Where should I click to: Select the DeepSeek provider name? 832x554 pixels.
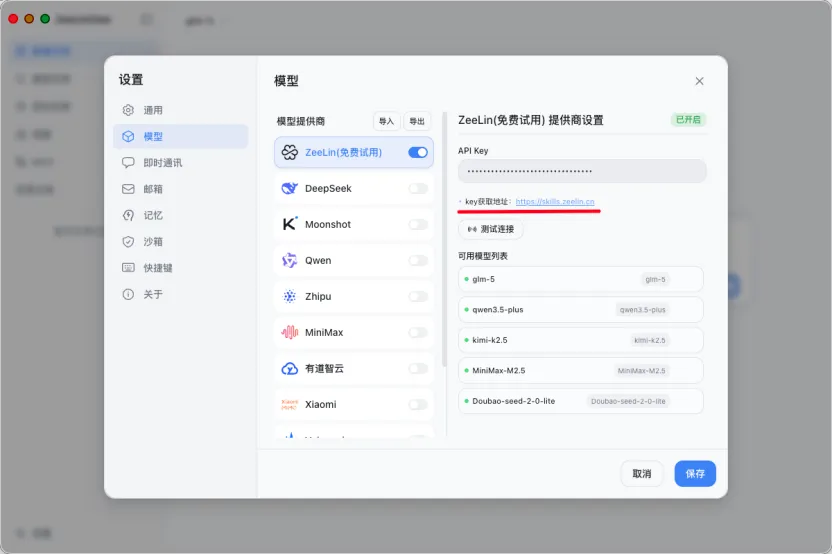pos(328,188)
